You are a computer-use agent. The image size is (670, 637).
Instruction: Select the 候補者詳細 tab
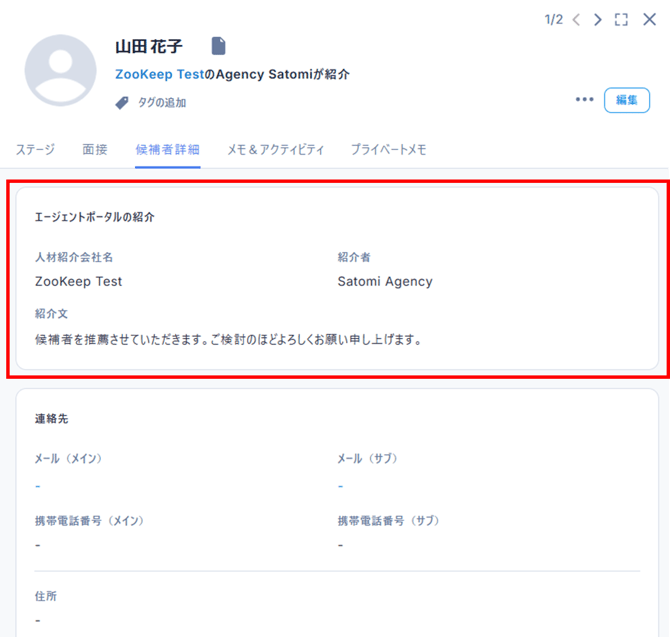pyautogui.click(x=167, y=149)
